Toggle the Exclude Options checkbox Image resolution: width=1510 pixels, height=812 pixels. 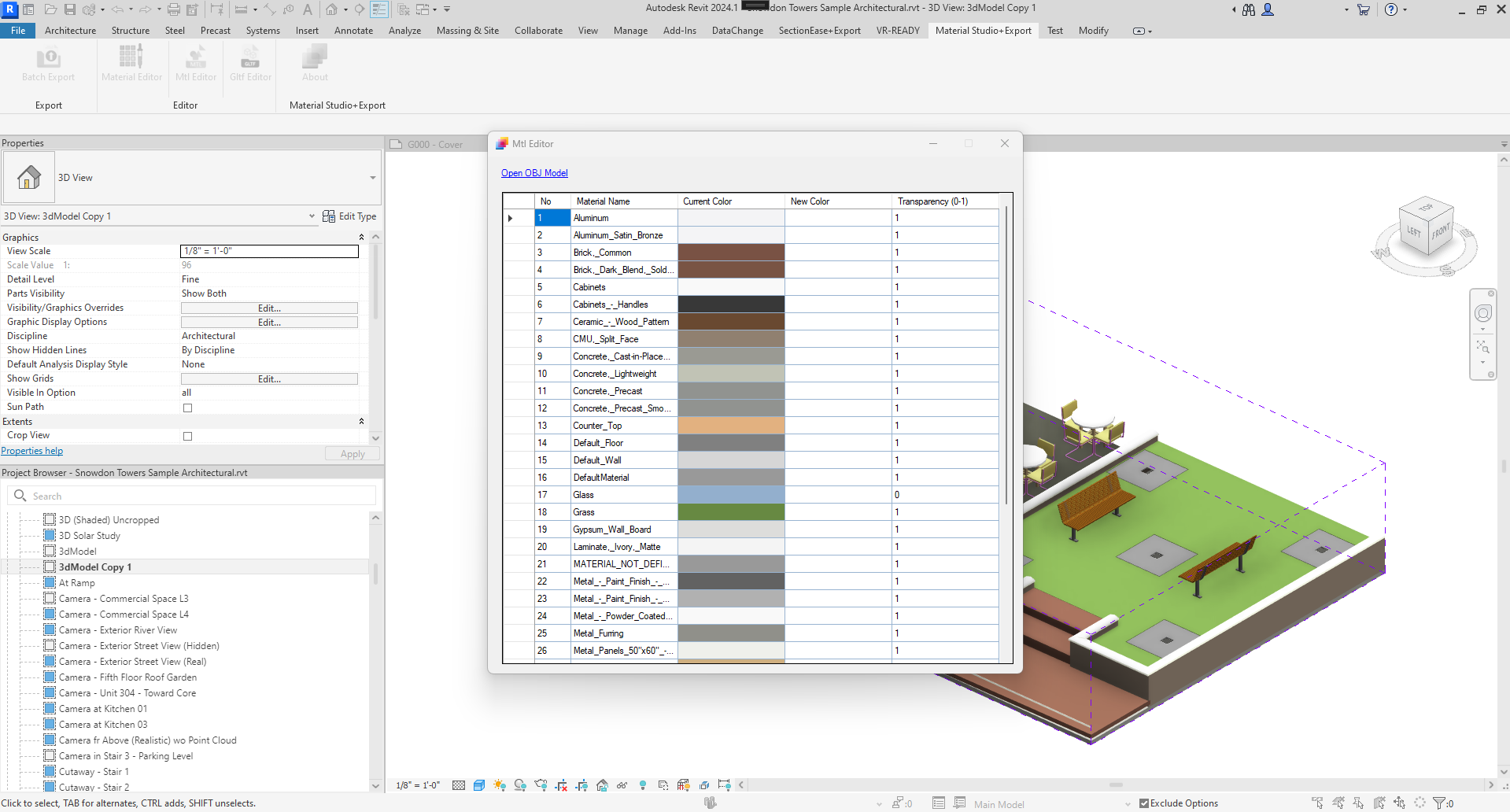pos(1144,803)
